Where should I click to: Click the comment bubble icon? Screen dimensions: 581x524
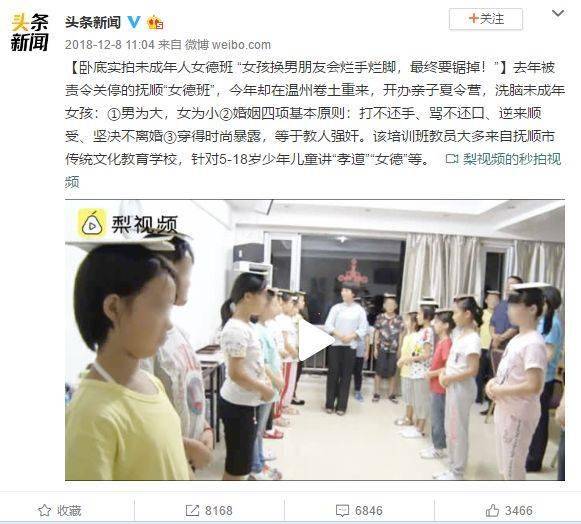click(342, 511)
